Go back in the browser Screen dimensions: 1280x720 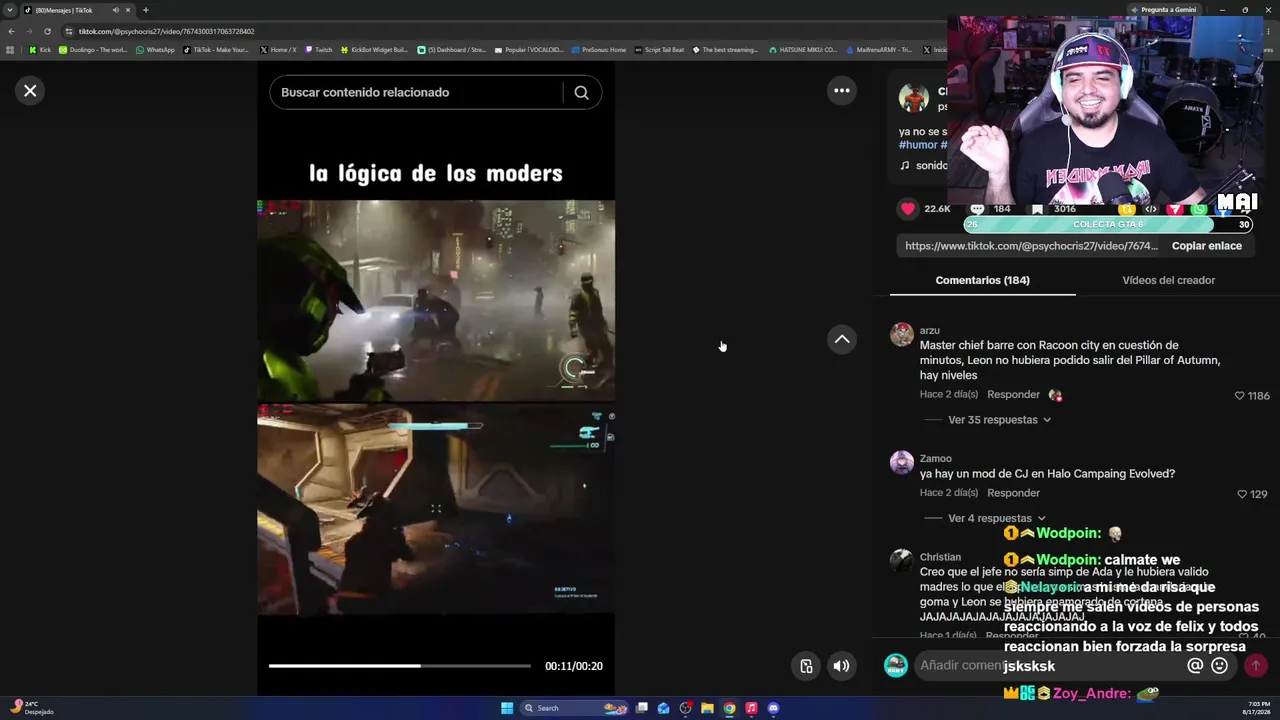point(11,31)
